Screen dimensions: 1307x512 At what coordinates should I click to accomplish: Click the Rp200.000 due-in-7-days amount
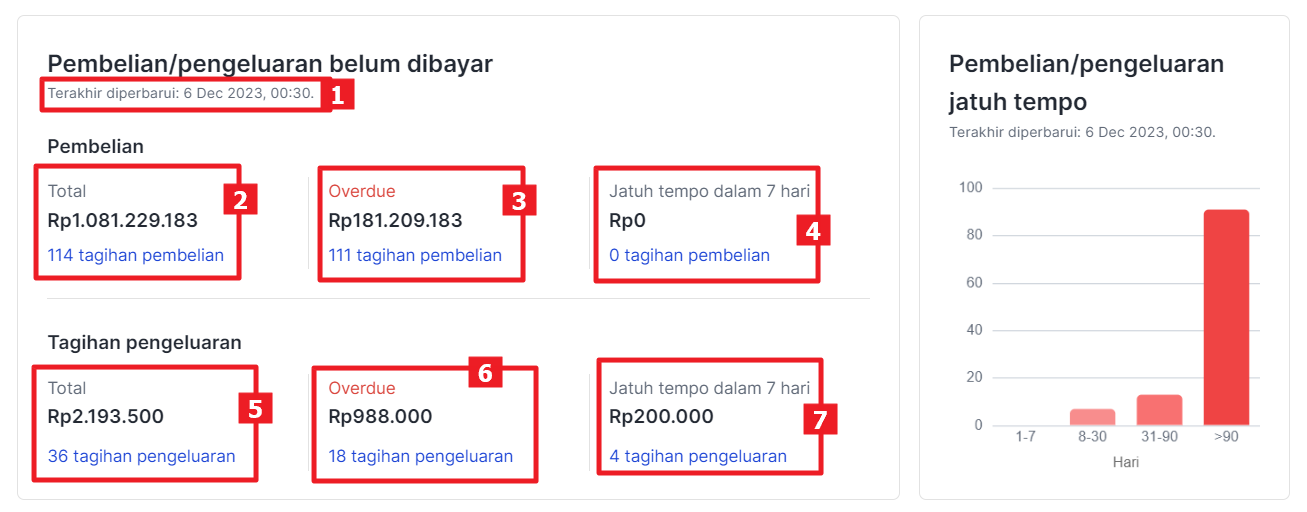click(x=661, y=417)
